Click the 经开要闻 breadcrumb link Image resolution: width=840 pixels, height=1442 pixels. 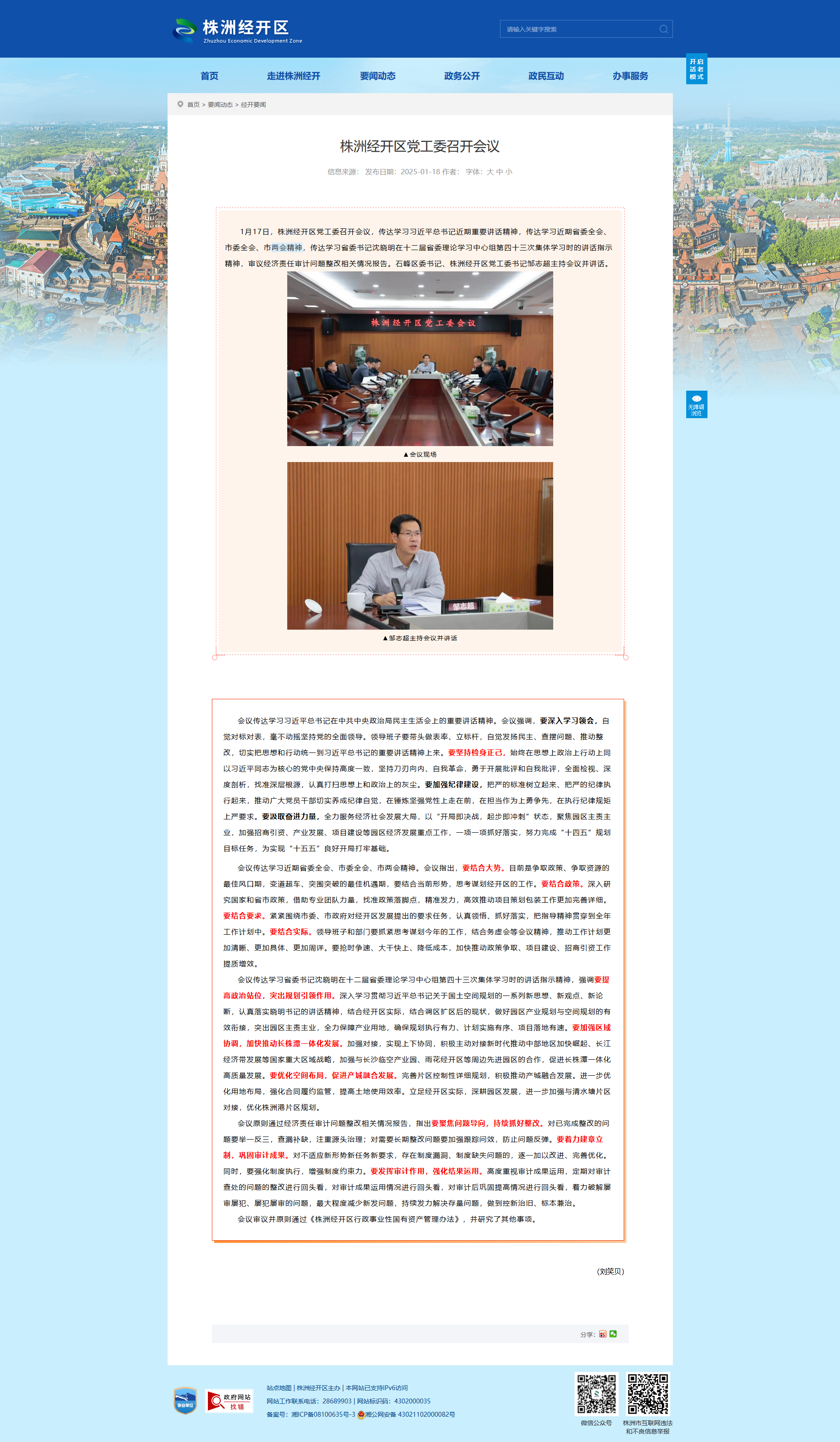click(254, 105)
